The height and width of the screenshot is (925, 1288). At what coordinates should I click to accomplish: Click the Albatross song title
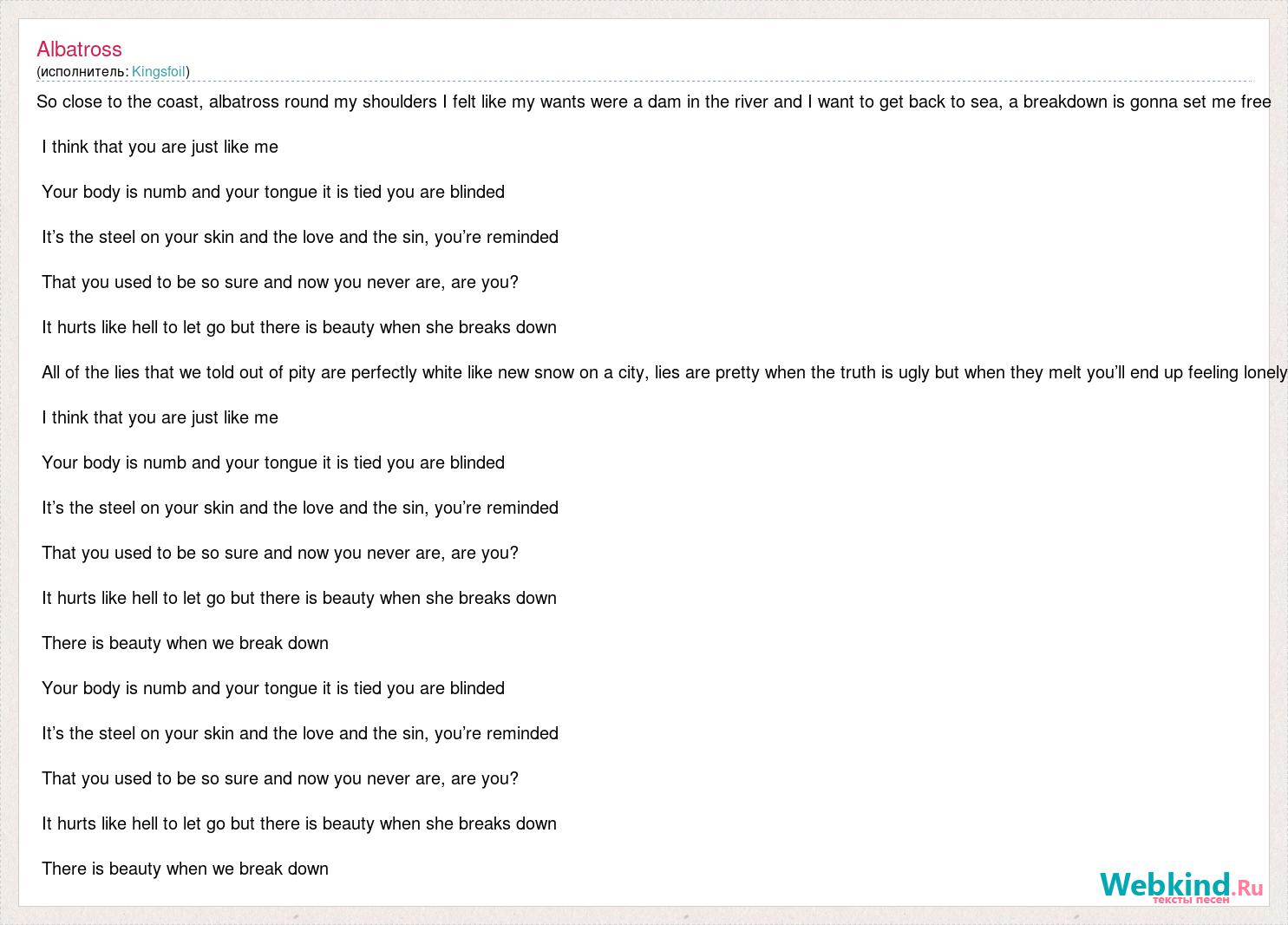(x=79, y=49)
